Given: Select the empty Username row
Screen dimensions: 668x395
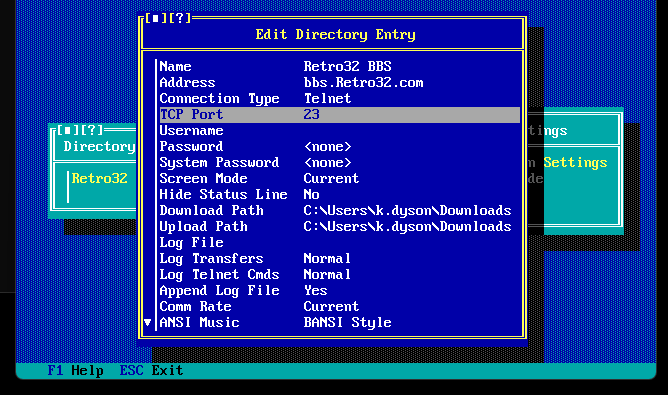Looking at the screenshot, I should (x=340, y=130).
